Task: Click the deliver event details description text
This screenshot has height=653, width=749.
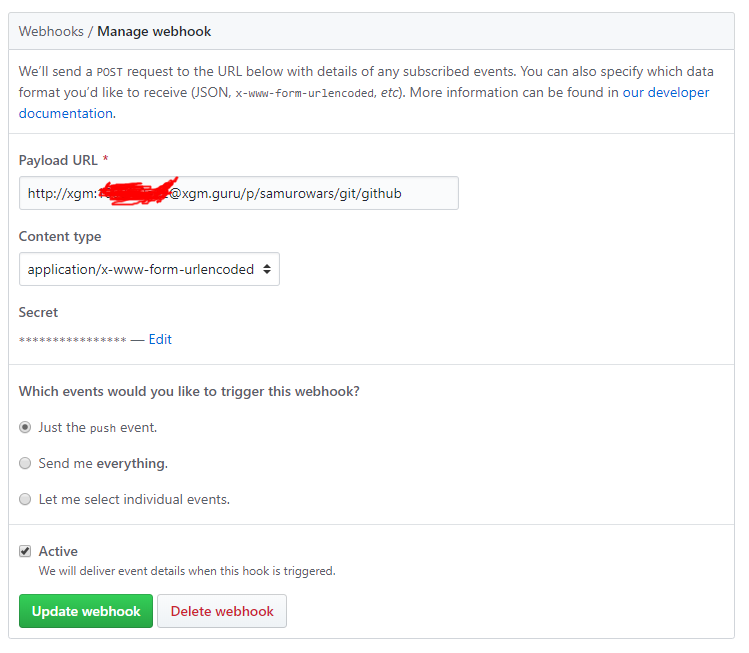Action: click(x=187, y=571)
